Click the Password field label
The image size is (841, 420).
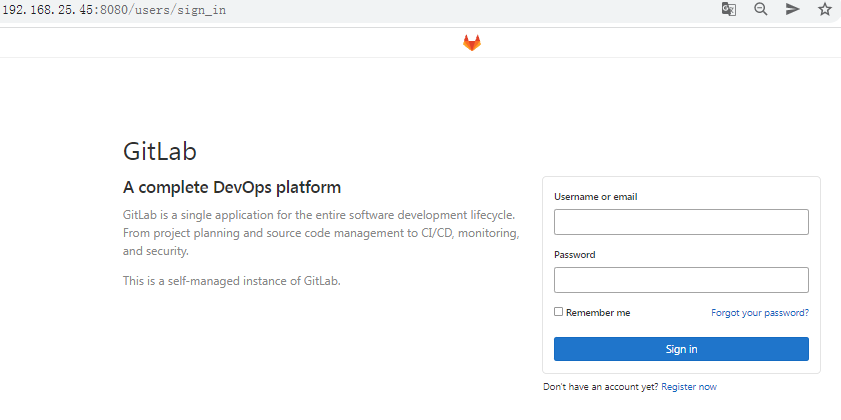575,255
